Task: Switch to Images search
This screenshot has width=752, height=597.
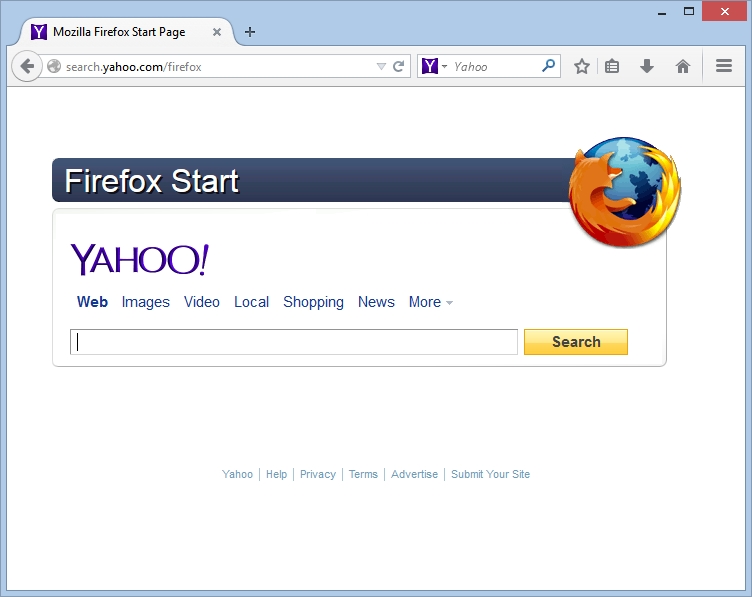Action: (x=145, y=302)
